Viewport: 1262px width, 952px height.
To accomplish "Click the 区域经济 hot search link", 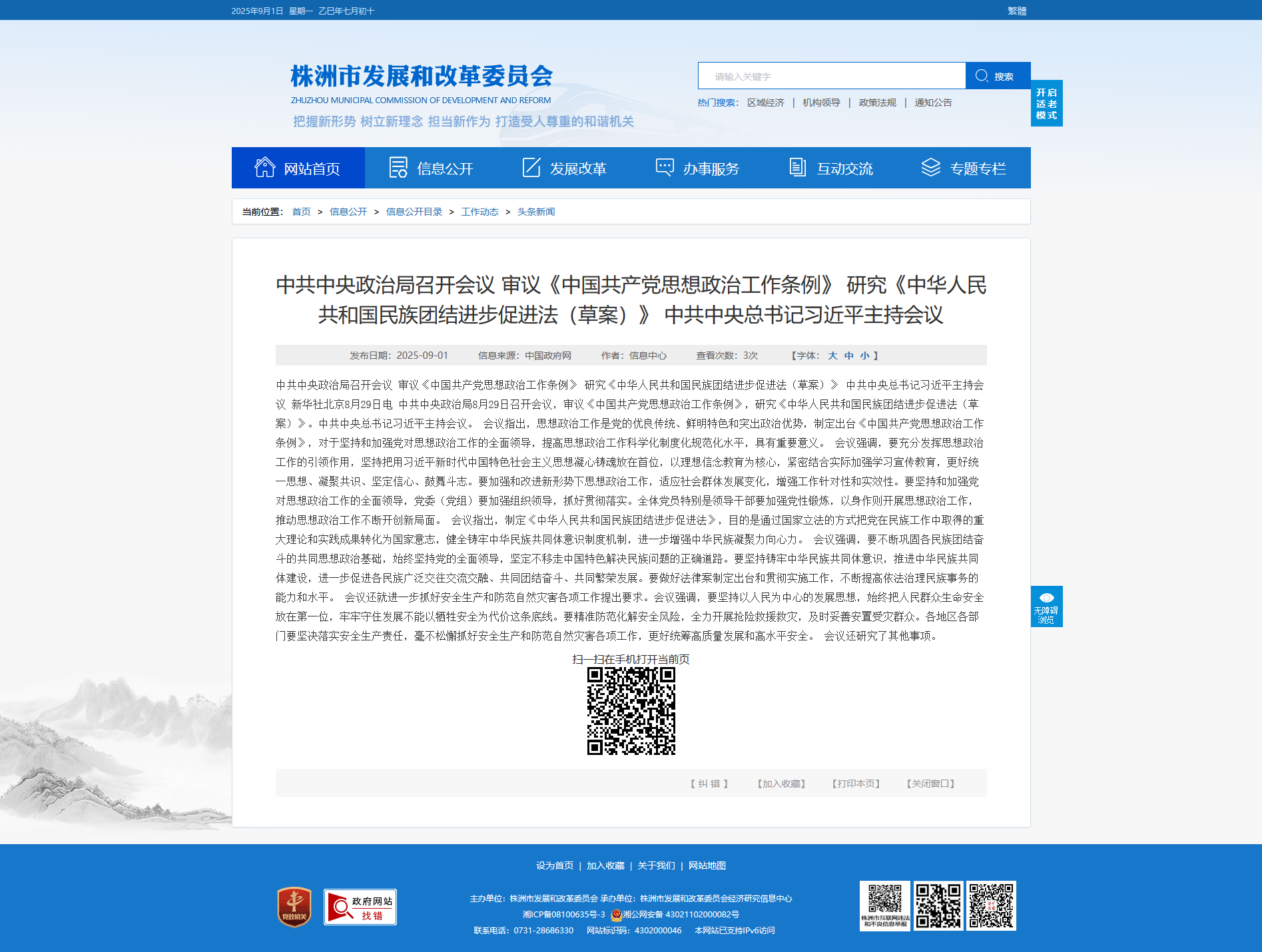I will (x=765, y=103).
